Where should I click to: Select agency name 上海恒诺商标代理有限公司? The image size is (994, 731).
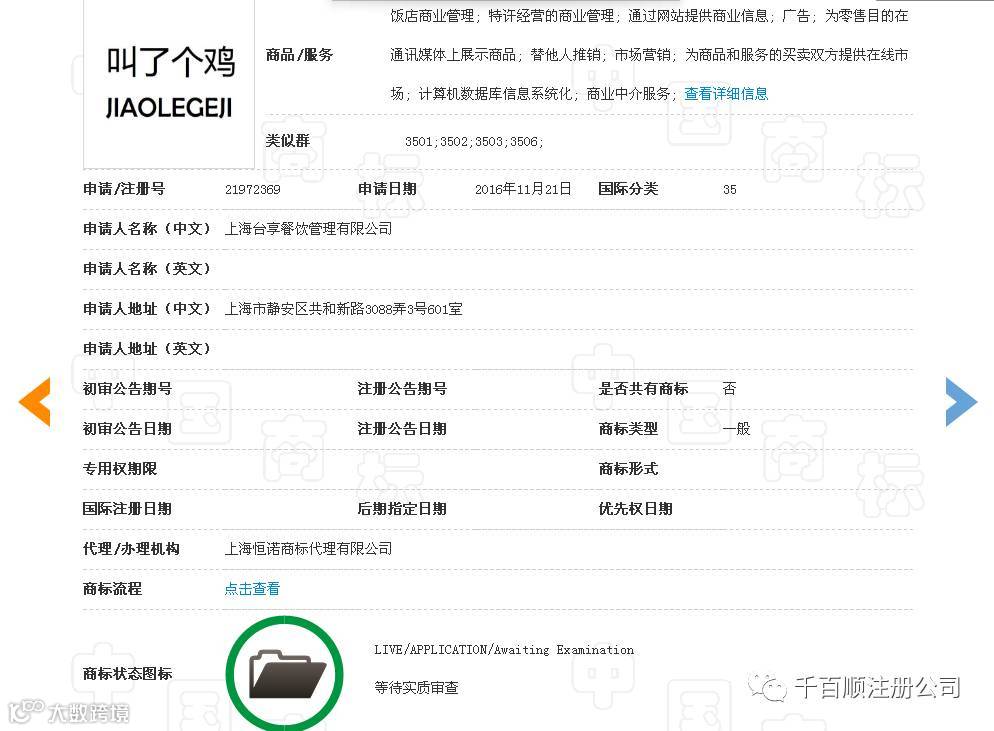click(x=308, y=548)
